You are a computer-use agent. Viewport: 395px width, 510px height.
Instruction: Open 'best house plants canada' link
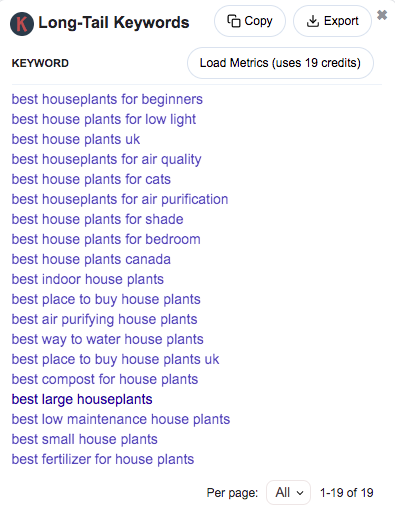click(91, 259)
